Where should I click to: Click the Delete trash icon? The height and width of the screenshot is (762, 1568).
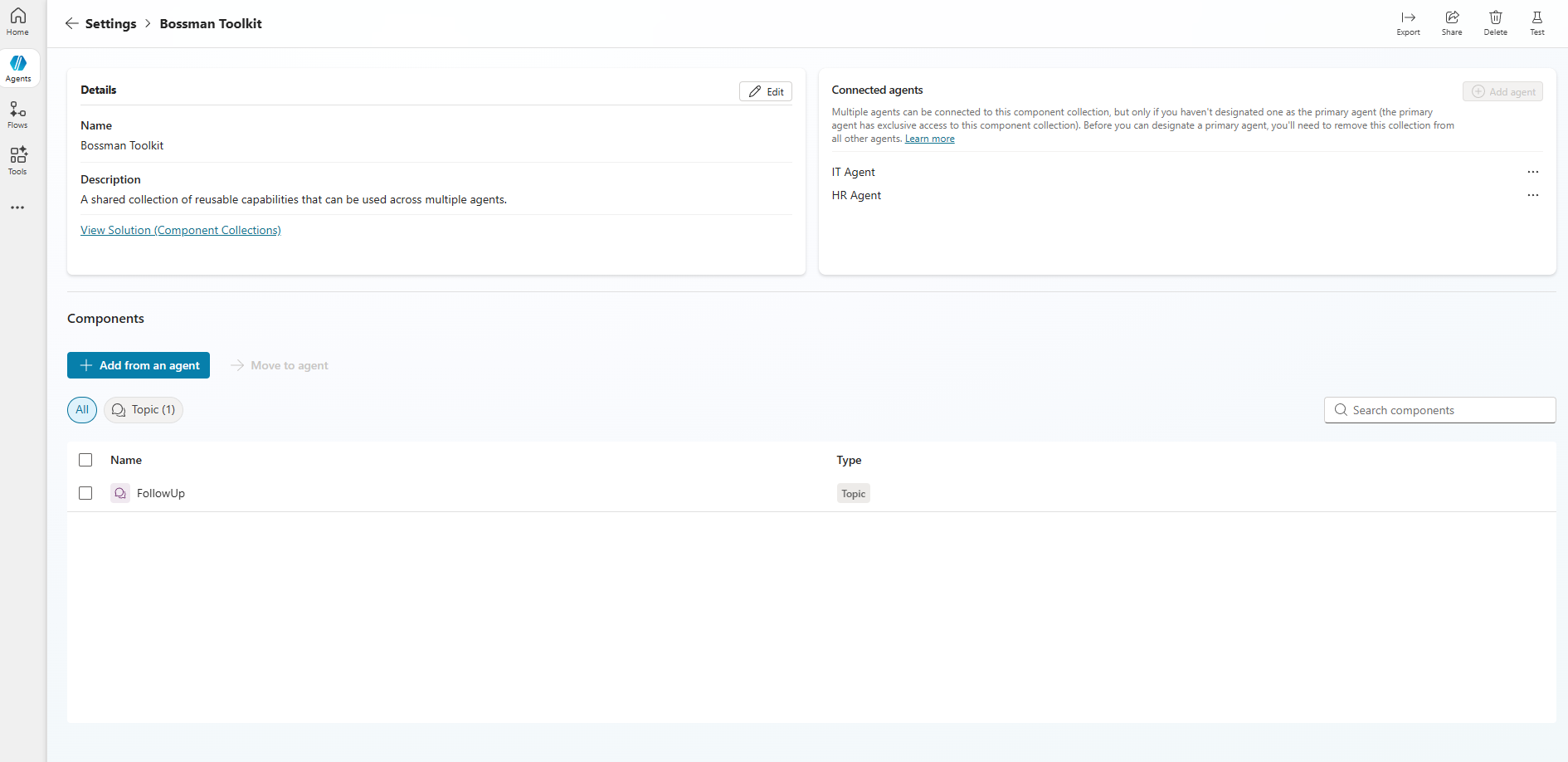1495,22
